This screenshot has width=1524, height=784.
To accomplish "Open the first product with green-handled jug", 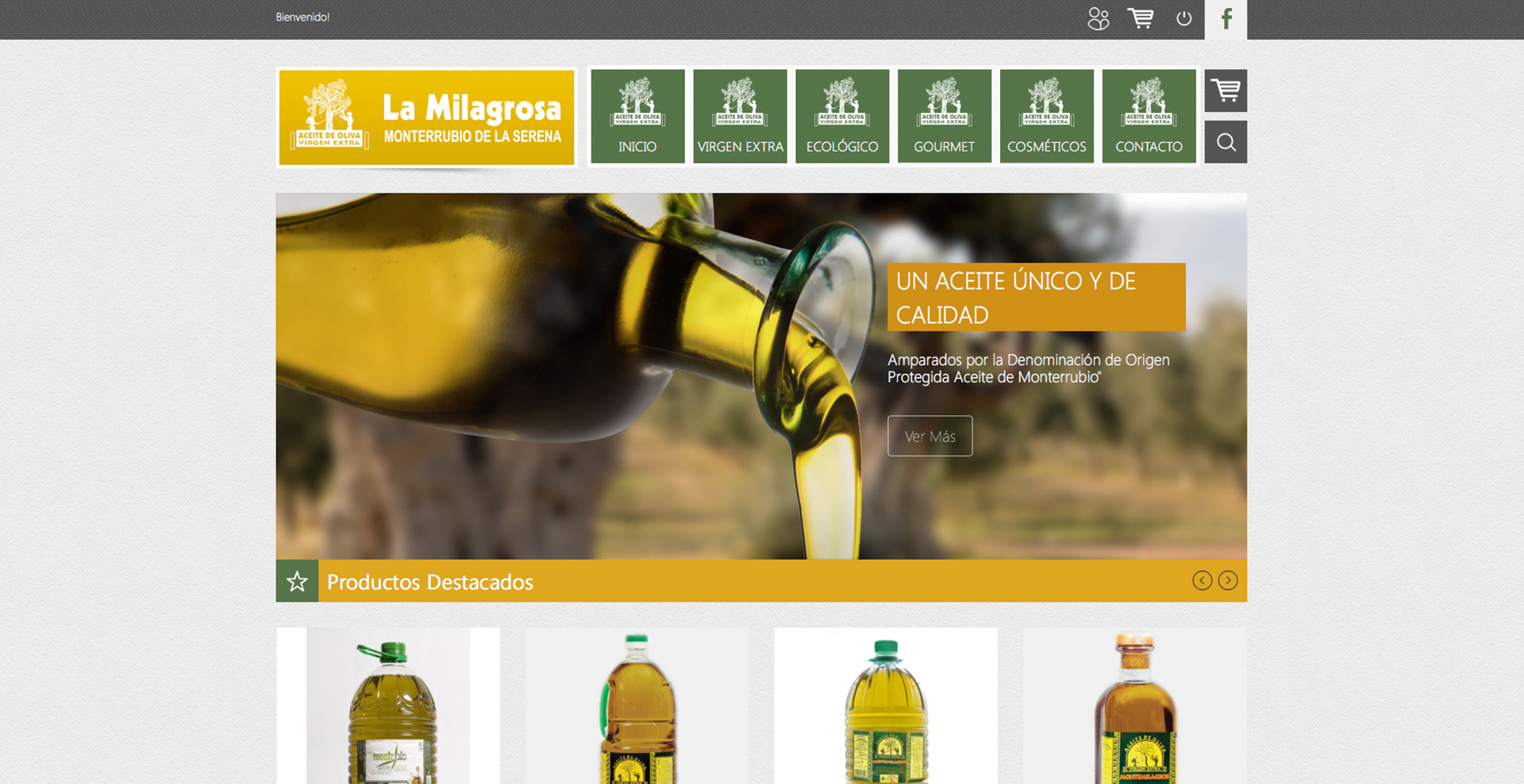I will coord(388,706).
